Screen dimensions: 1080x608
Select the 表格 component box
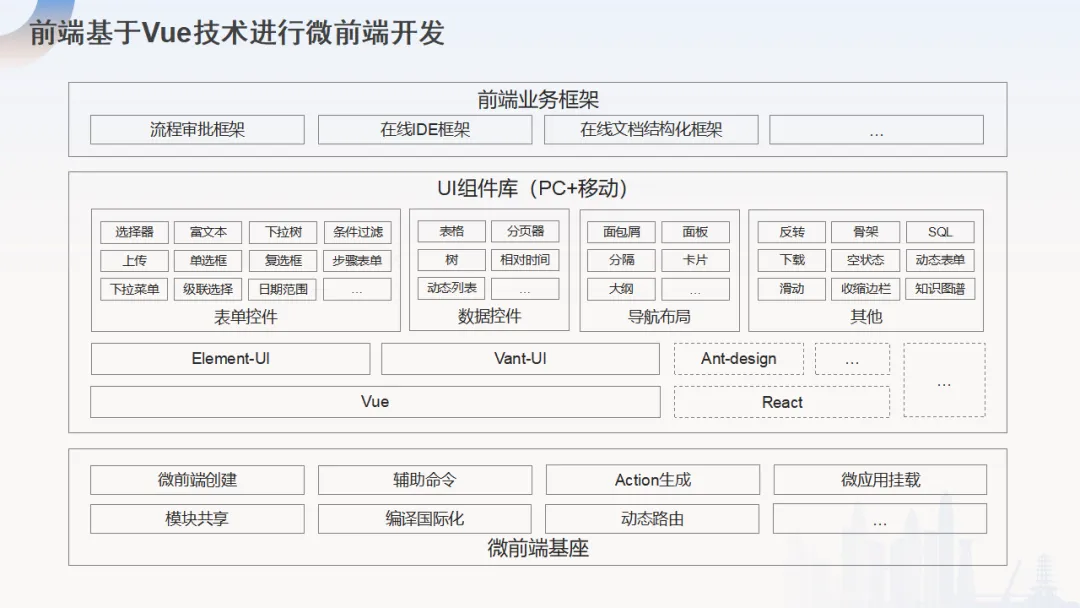pos(452,231)
